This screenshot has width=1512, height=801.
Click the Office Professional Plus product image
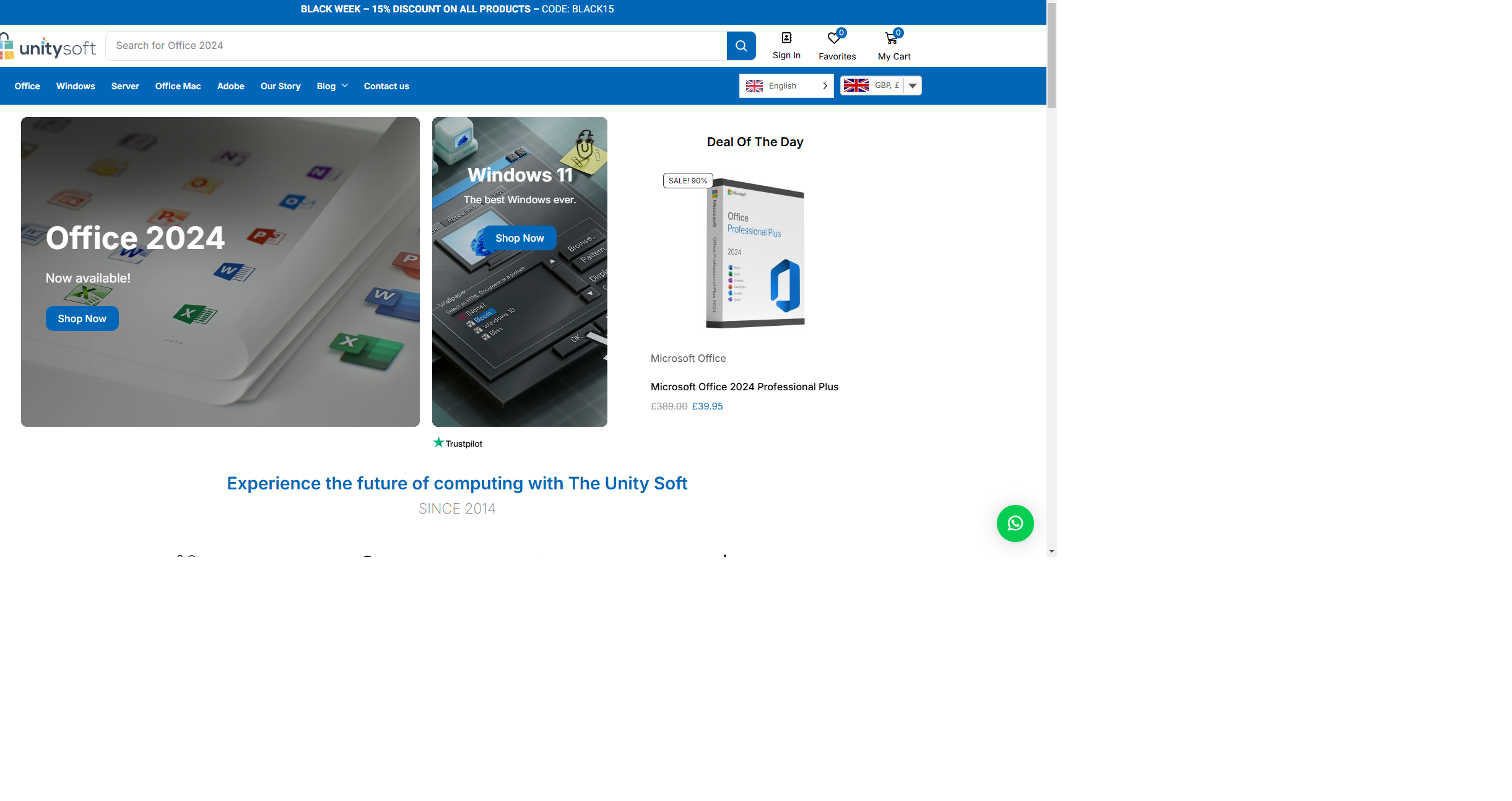tap(755, 254)
